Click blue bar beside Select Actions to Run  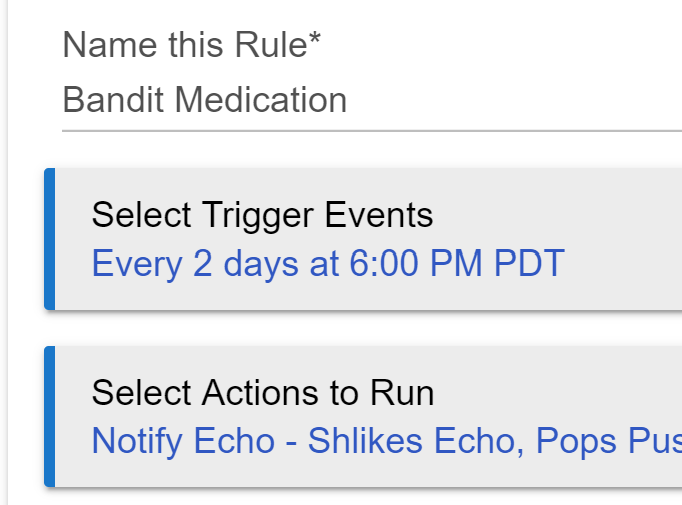click(x=50, y=416)
